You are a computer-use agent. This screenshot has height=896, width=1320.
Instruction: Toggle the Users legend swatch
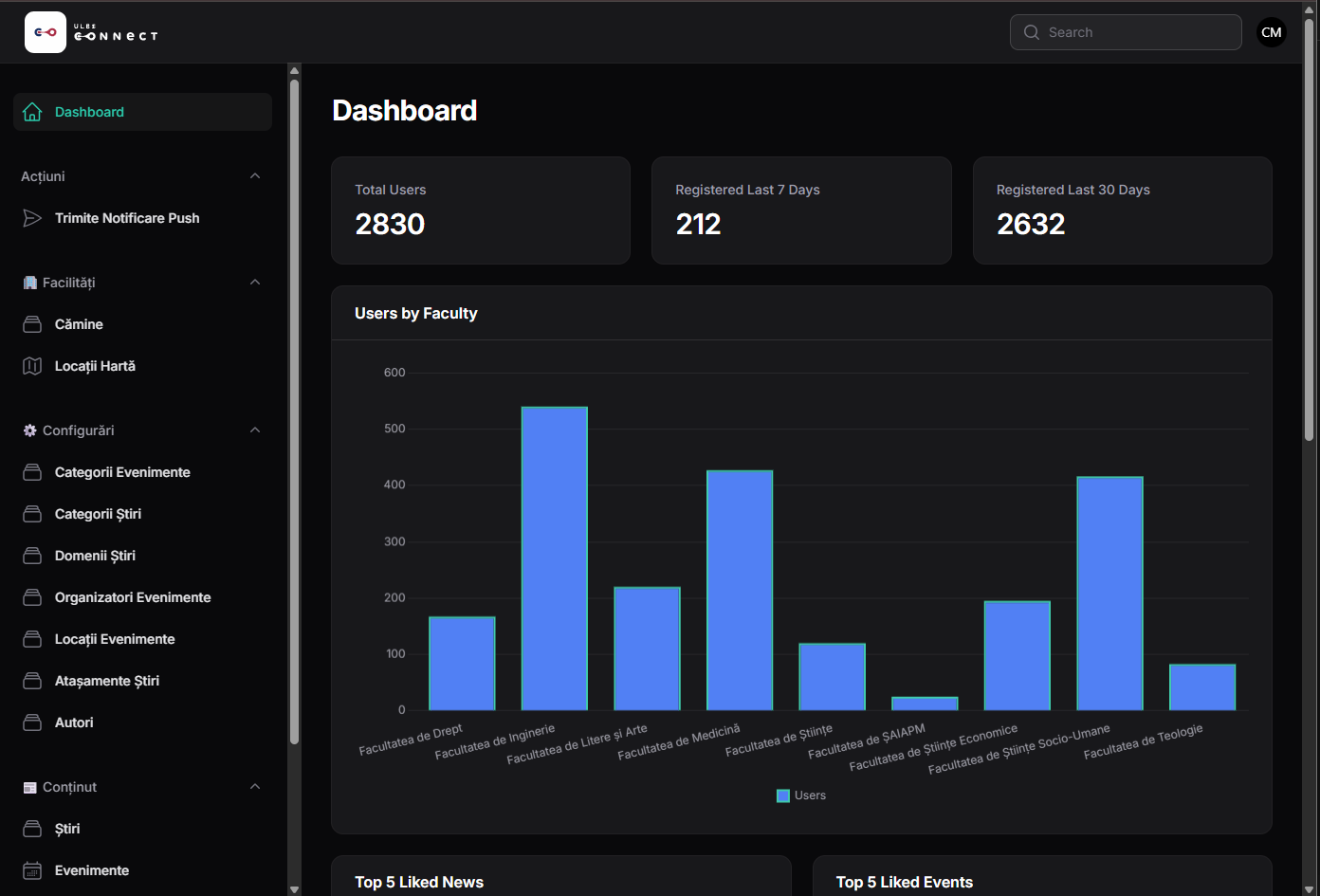point(783,795)
